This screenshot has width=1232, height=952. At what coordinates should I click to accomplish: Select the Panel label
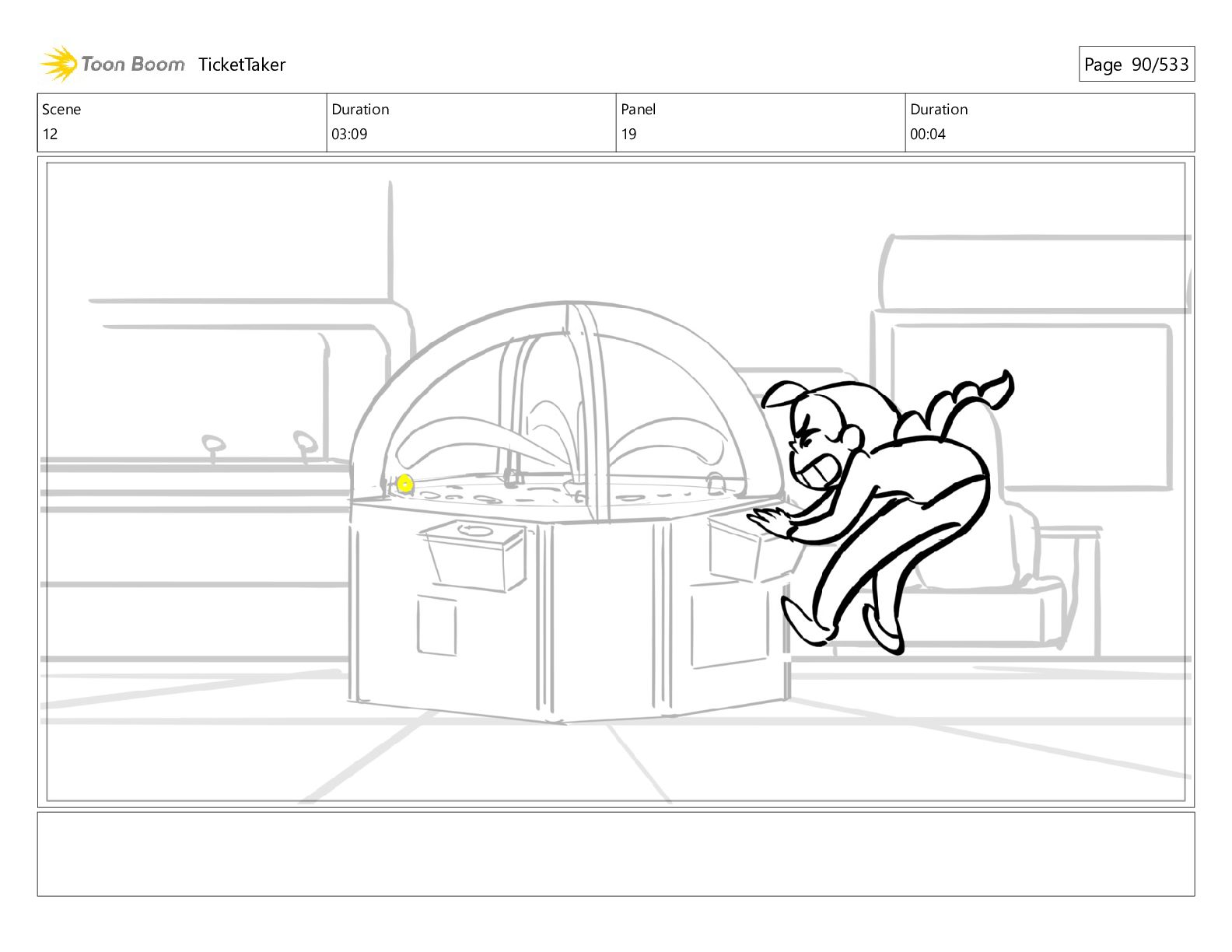tap(639, 109)
